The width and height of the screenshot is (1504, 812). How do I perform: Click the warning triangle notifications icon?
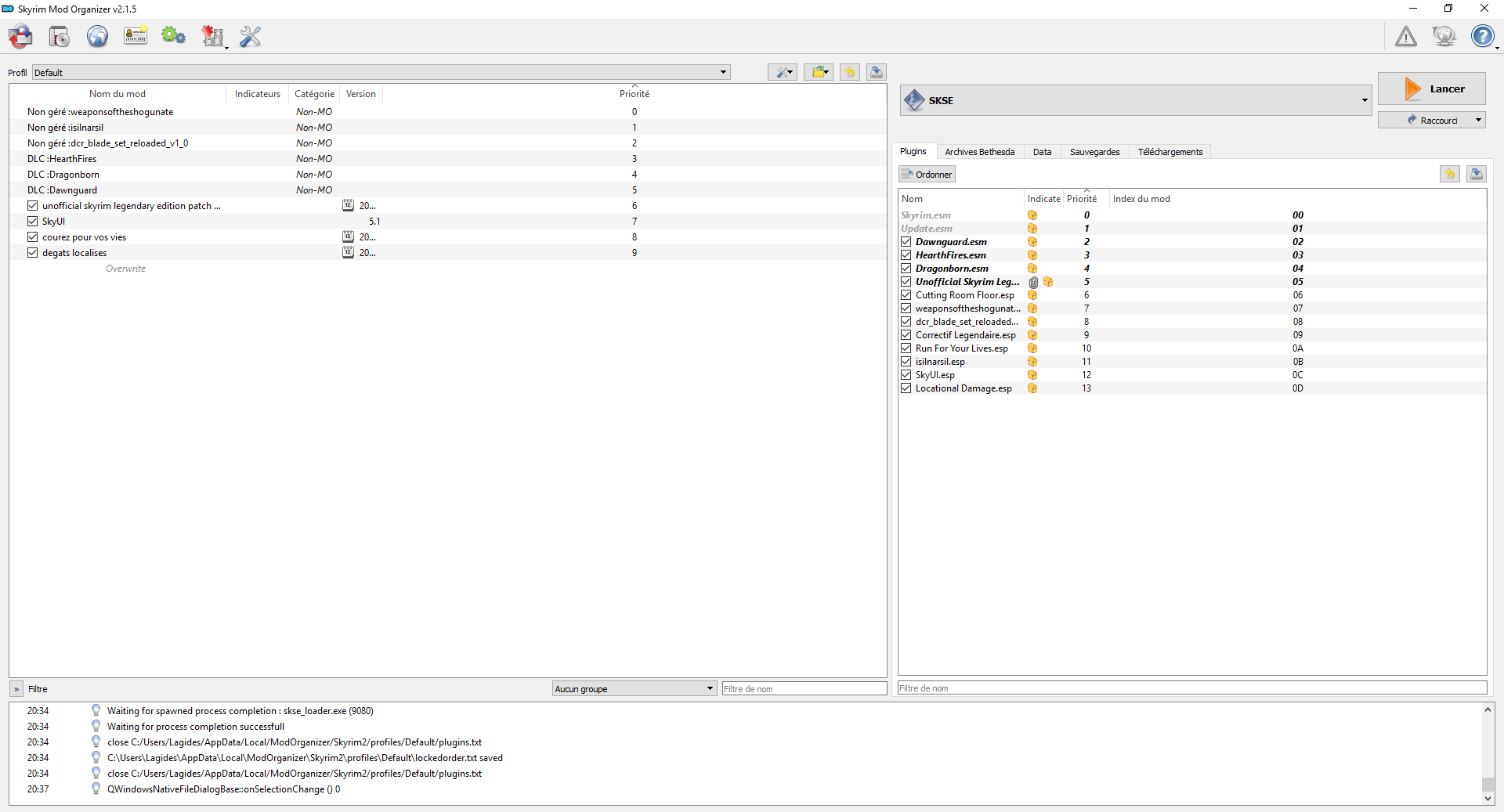[1406, 36]
